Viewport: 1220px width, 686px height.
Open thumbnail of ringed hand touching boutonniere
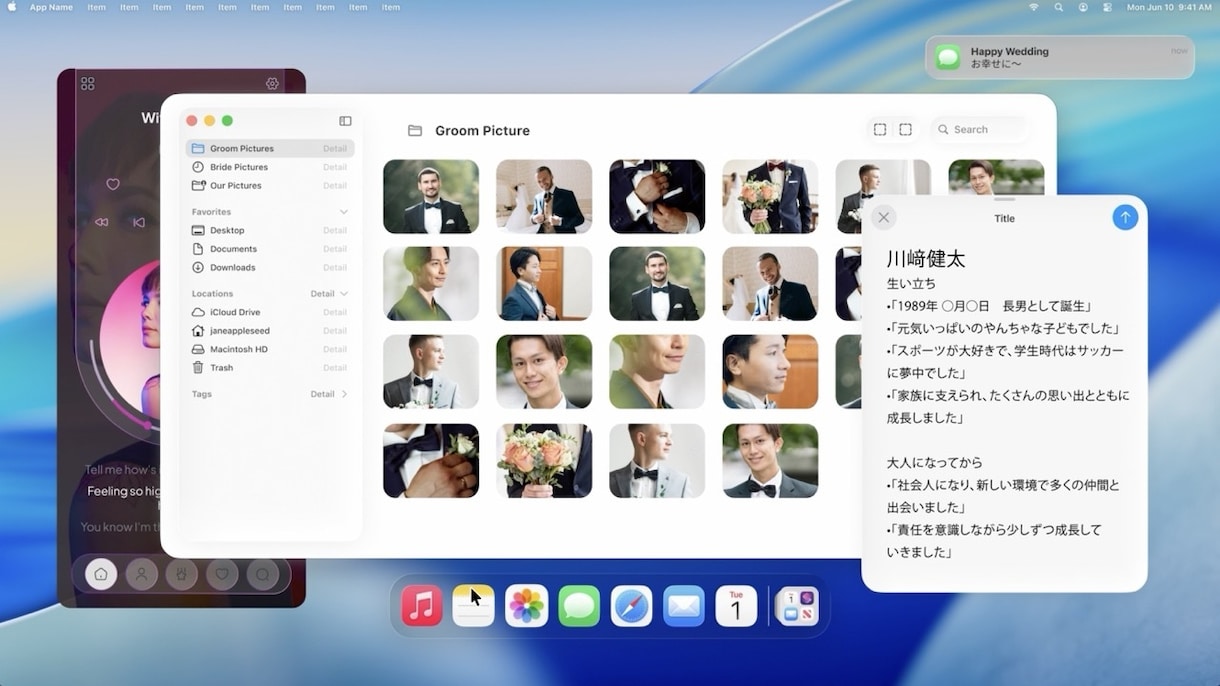coord(431,461)
